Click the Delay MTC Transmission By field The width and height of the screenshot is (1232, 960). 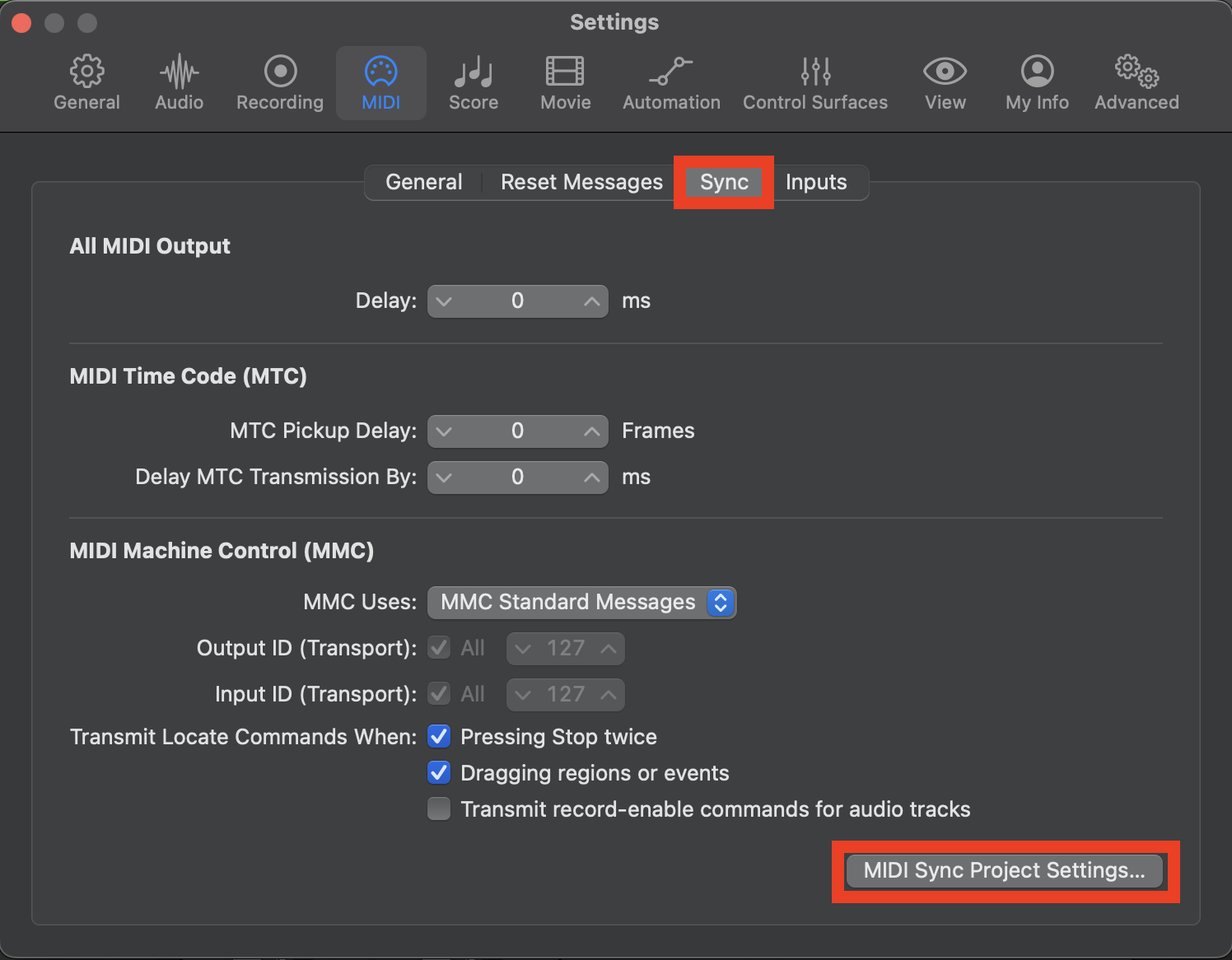coord(517,478)
